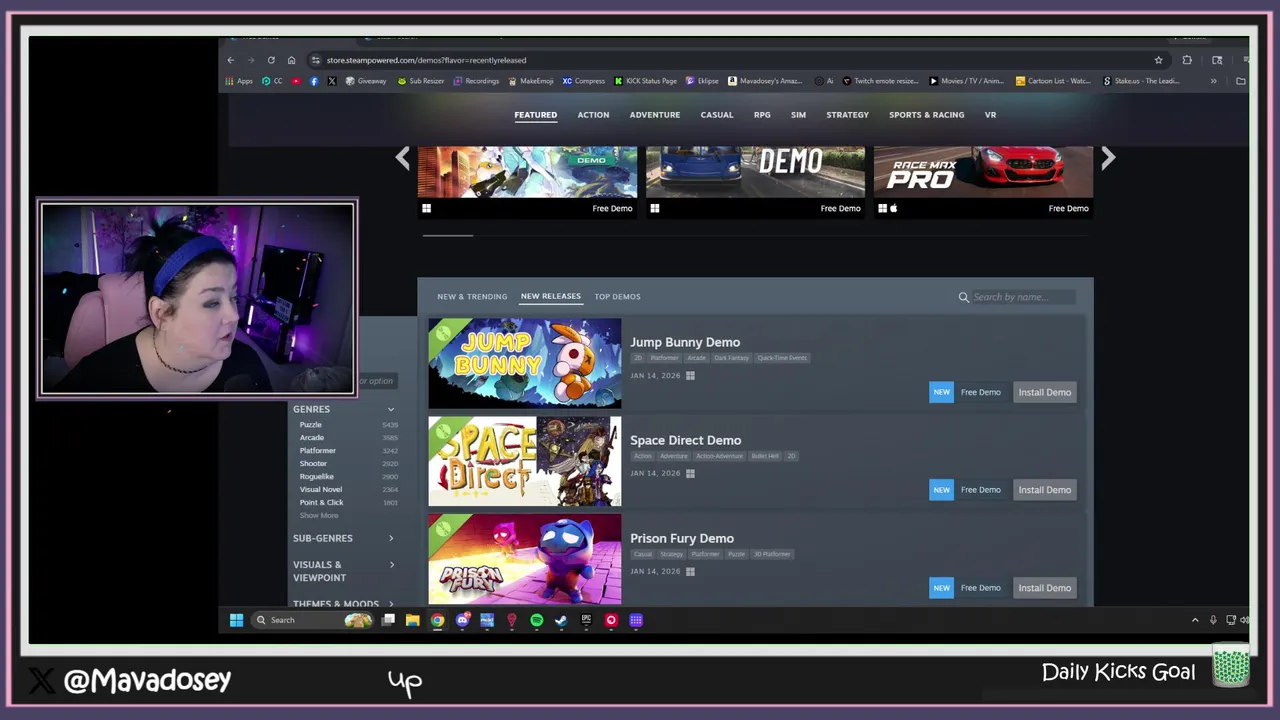
Task: Open File Explorer from the taskbar
Action: coord(412,620)
